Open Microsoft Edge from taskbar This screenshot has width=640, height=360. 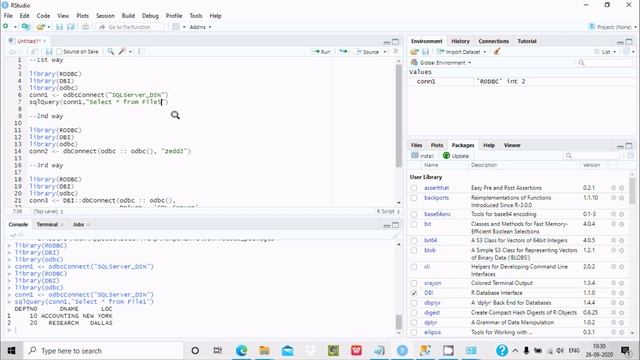click(x=241, y=350)
